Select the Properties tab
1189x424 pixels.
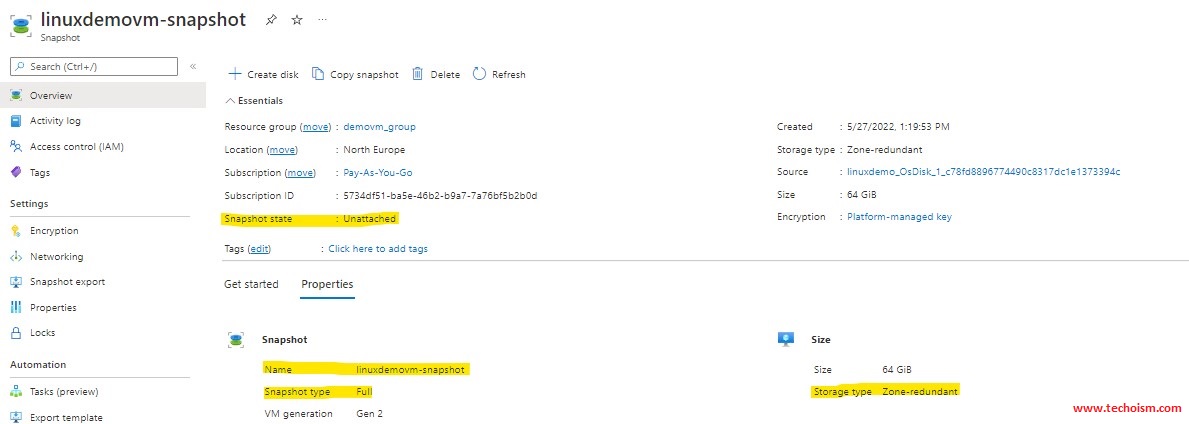[327, 284]
